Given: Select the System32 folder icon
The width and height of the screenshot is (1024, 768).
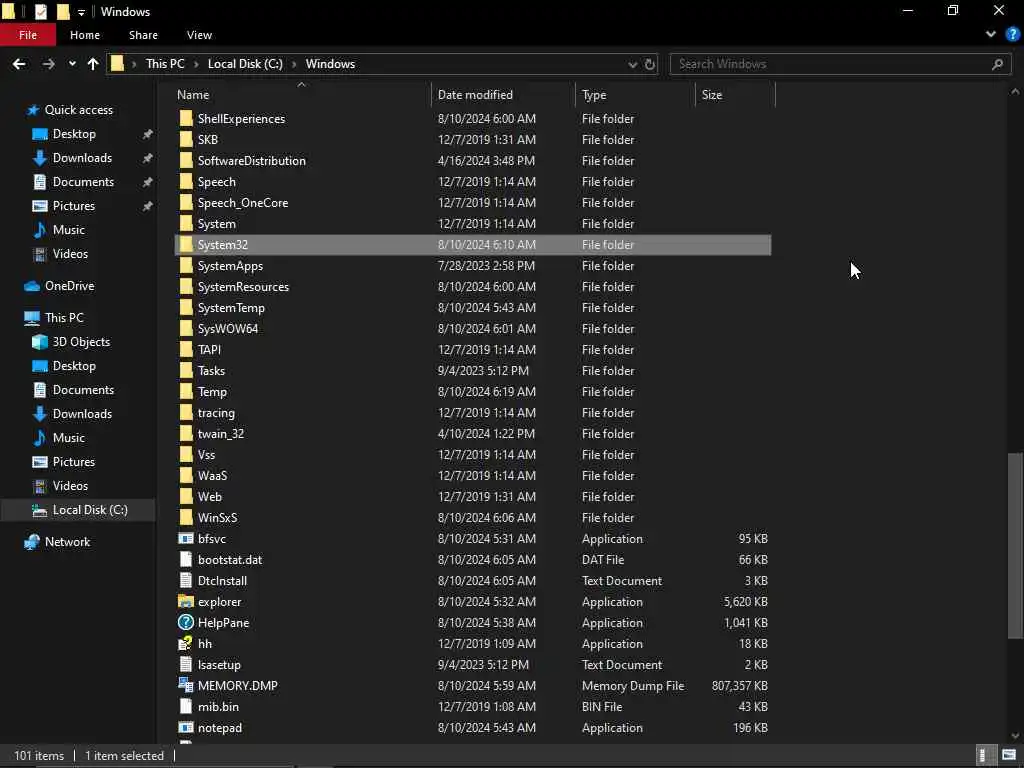Looking at the screenshot, I should pyautogui.click(x=186, y=245).
